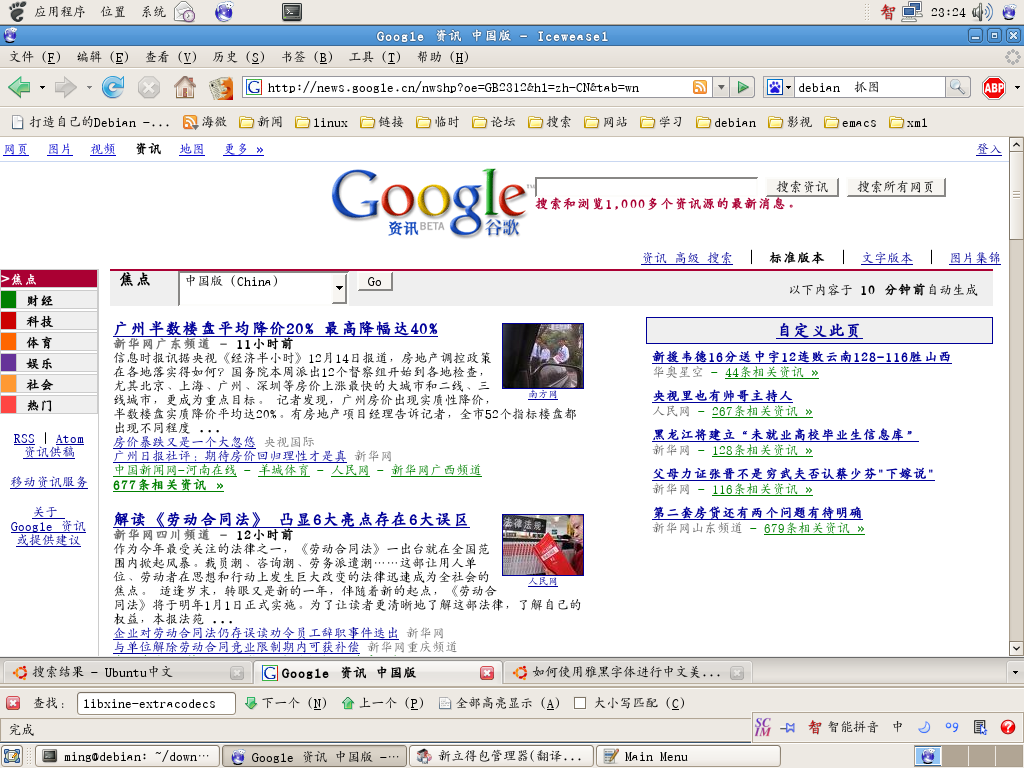Click the punctuation toggle icon in input toolbar
Viewport: 1024px width, 768px height.
(x=952, y=727)
